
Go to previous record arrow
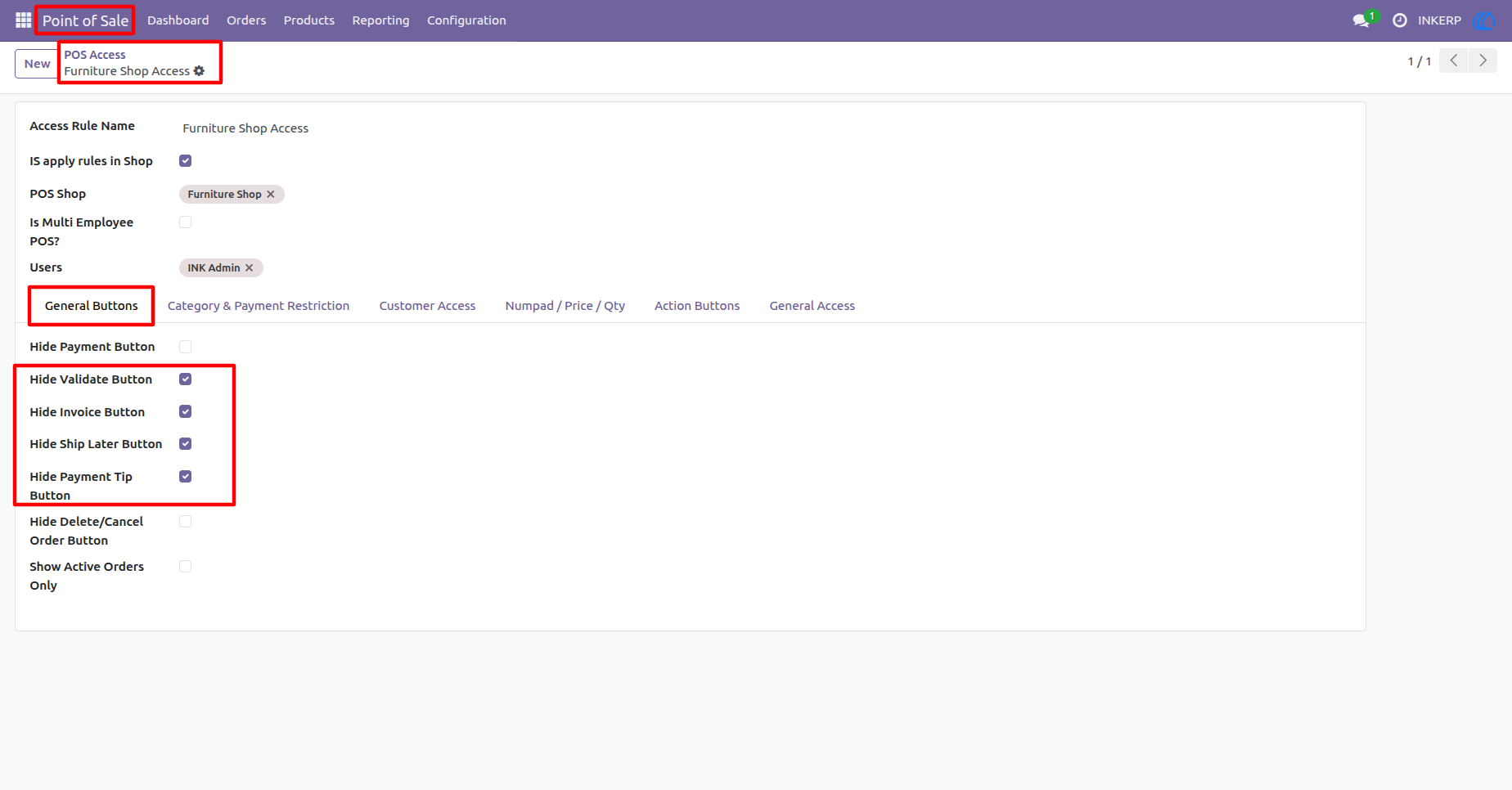point(1454,61)
